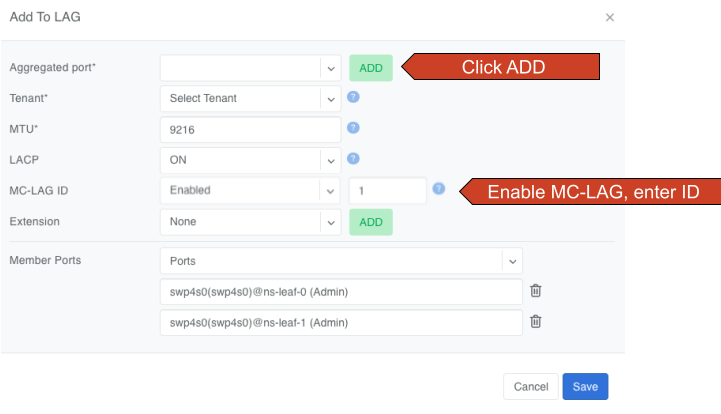This screenshot has height=414, width=721.
Task: Delete the ns-leaf-1 member port
Action: pyautogui.click(x=536, y=322)
